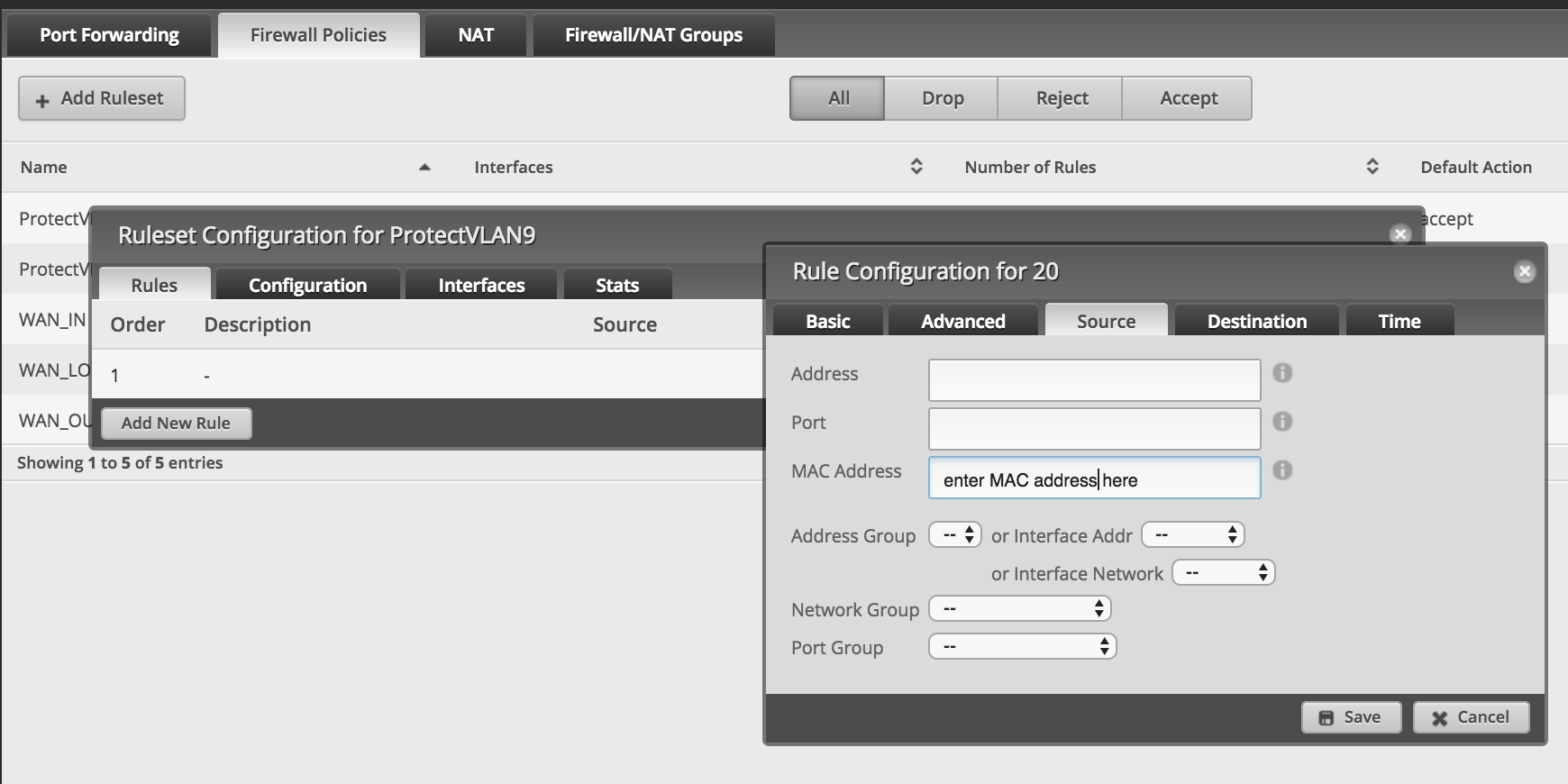The image size is (1568, 784).
Task: Filter rulesets by Reject action
Action: pos(1061,98)
